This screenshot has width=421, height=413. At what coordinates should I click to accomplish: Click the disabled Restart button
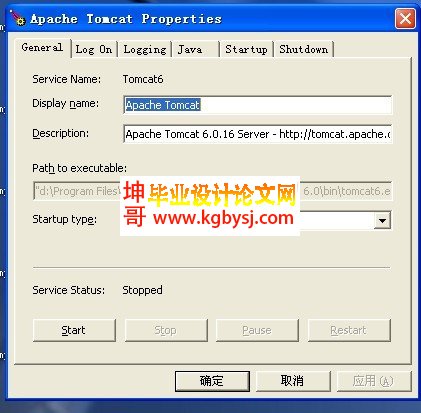(x=349, y=330)
